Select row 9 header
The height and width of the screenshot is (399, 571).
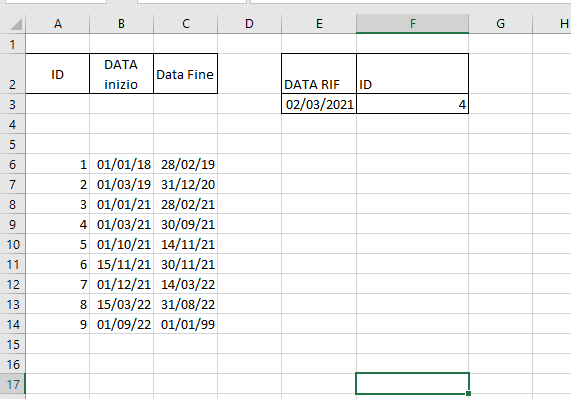[x=12, y=224]
